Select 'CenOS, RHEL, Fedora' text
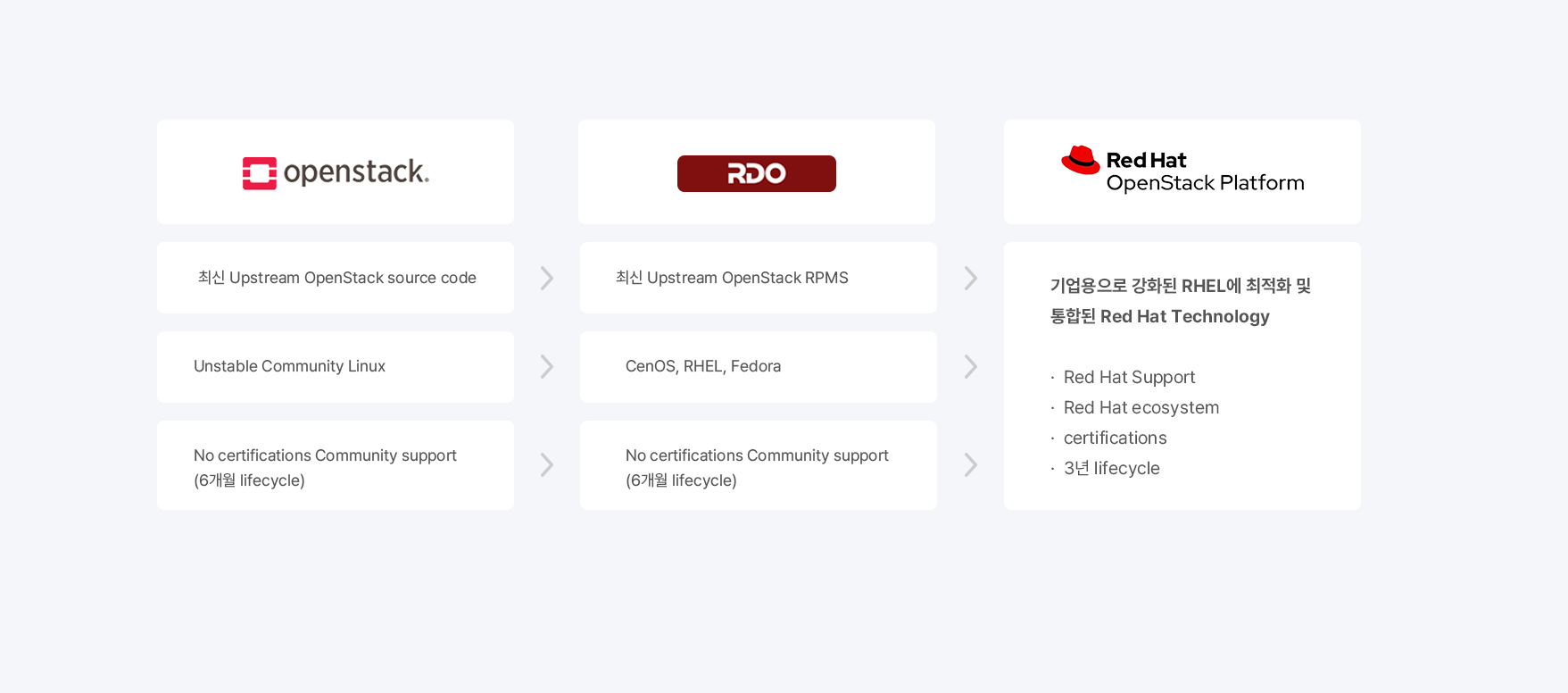This screenshot has width=1568, height=693. (x=703, y=366)
